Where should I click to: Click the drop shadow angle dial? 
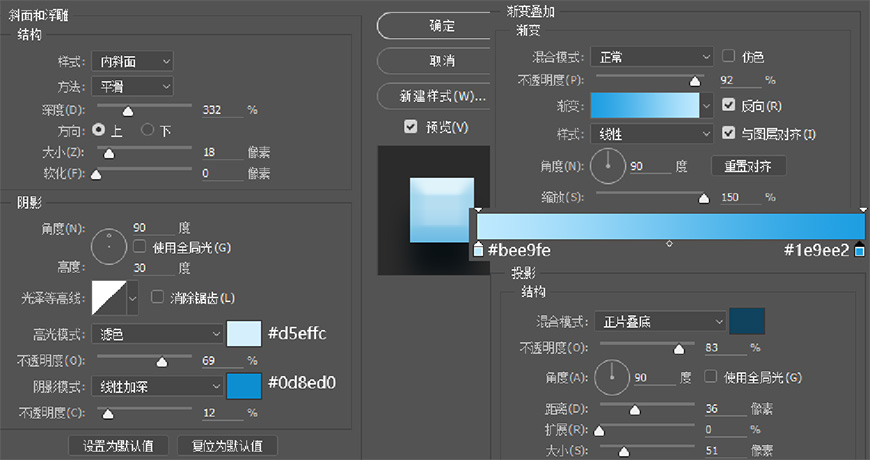612,377
